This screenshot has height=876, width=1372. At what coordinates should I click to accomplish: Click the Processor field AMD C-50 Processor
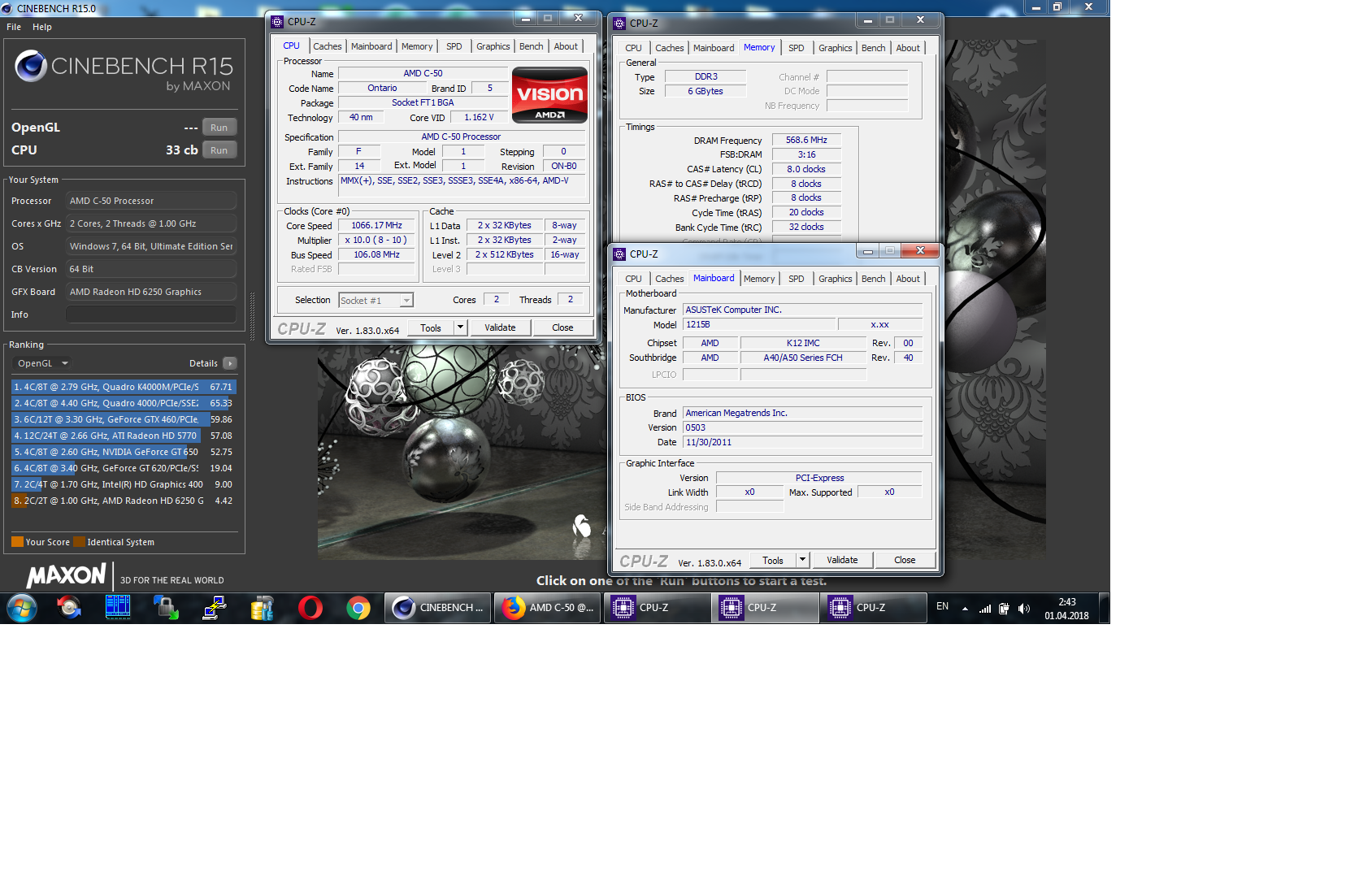point(151,201)
